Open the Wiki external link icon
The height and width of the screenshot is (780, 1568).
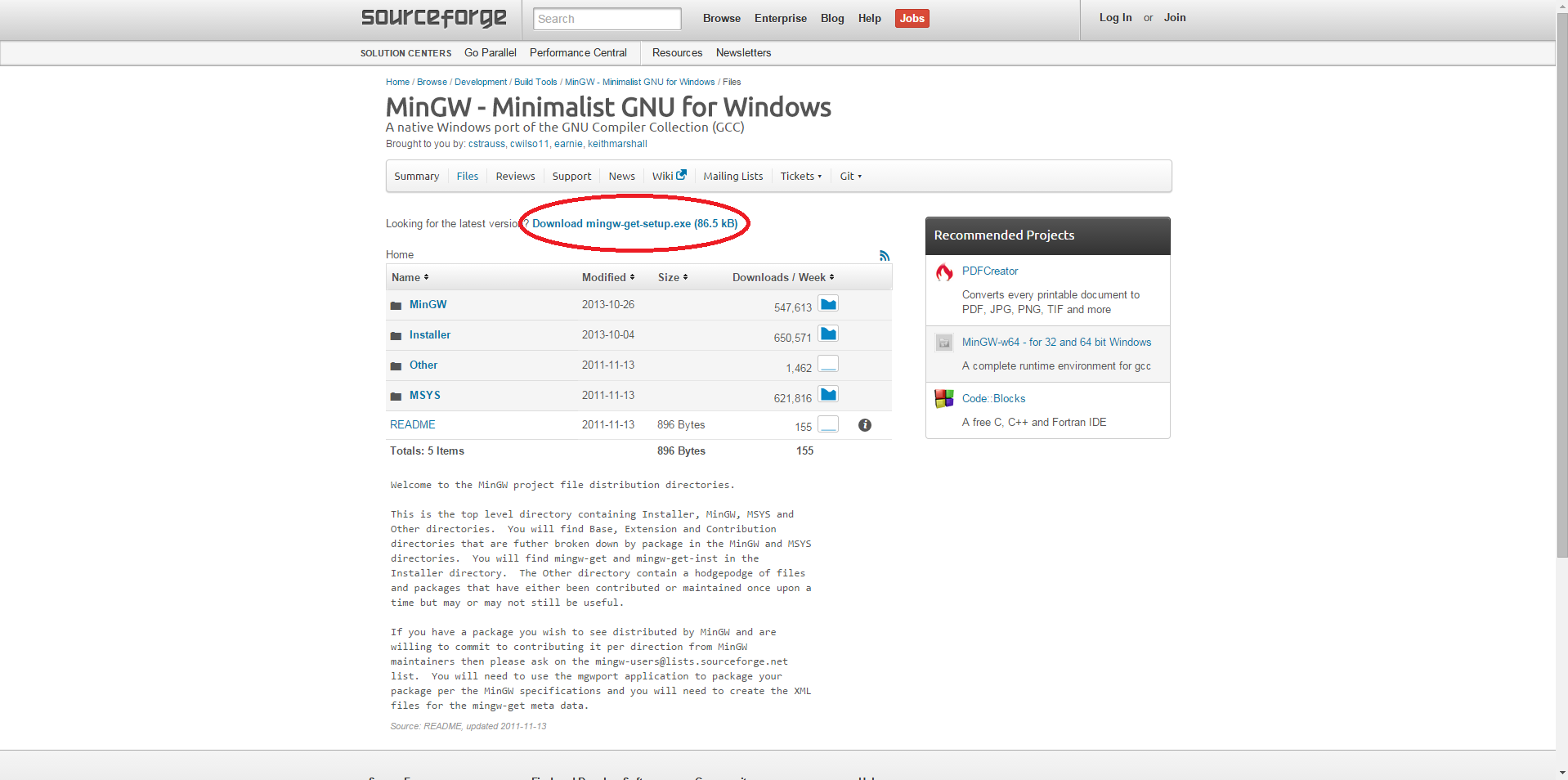[x=682, y=175]
